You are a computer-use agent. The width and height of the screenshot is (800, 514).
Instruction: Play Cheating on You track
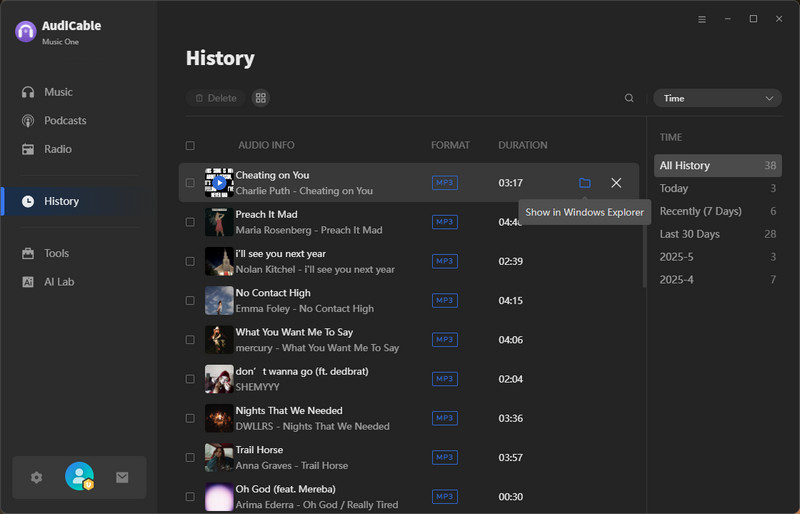tap(219, 183)
